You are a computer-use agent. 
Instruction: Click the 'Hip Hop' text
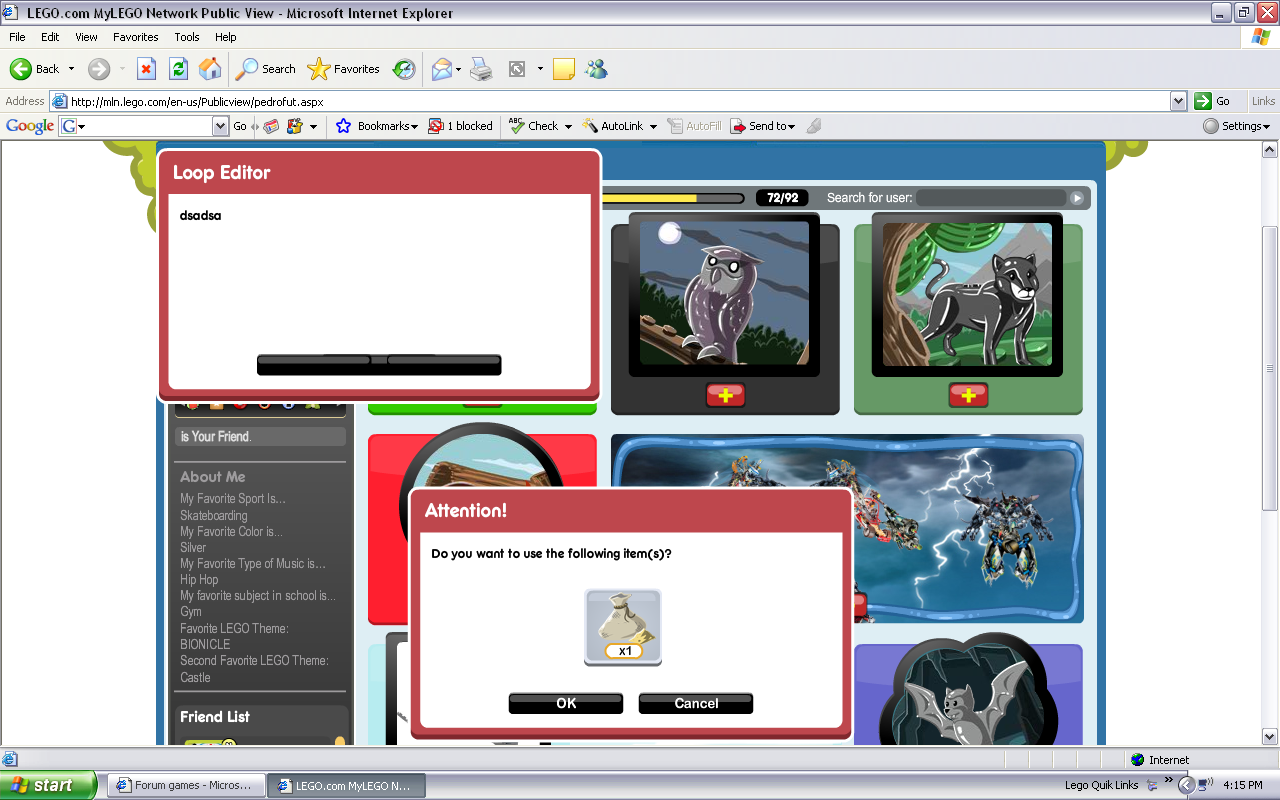(199, 579)
